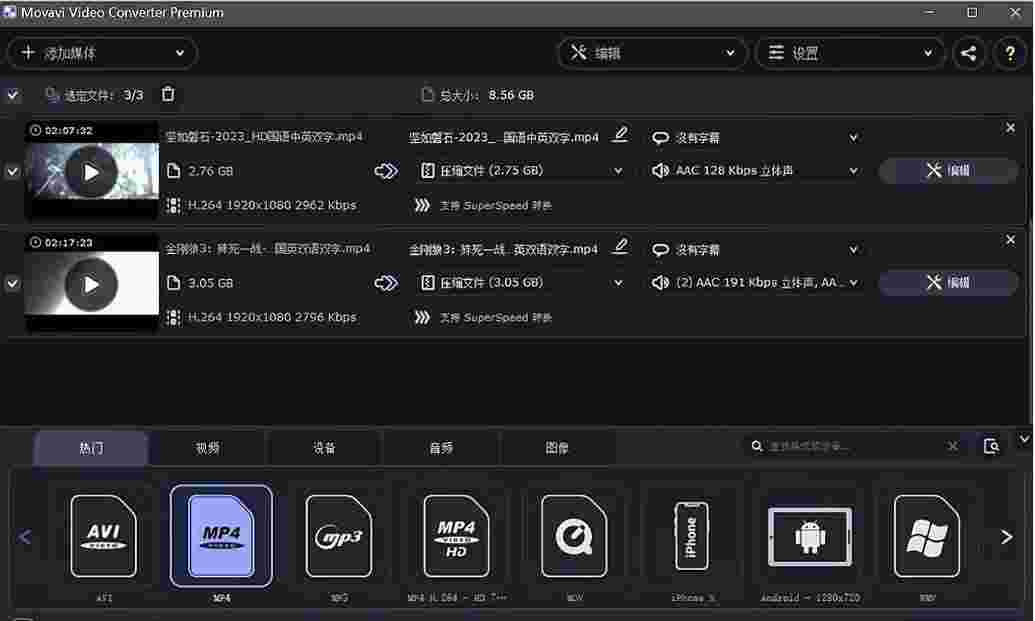This screenshot has width=1035, height=621.
Task: Show next format presets arrow
Action: click(x=1006, y=537)
